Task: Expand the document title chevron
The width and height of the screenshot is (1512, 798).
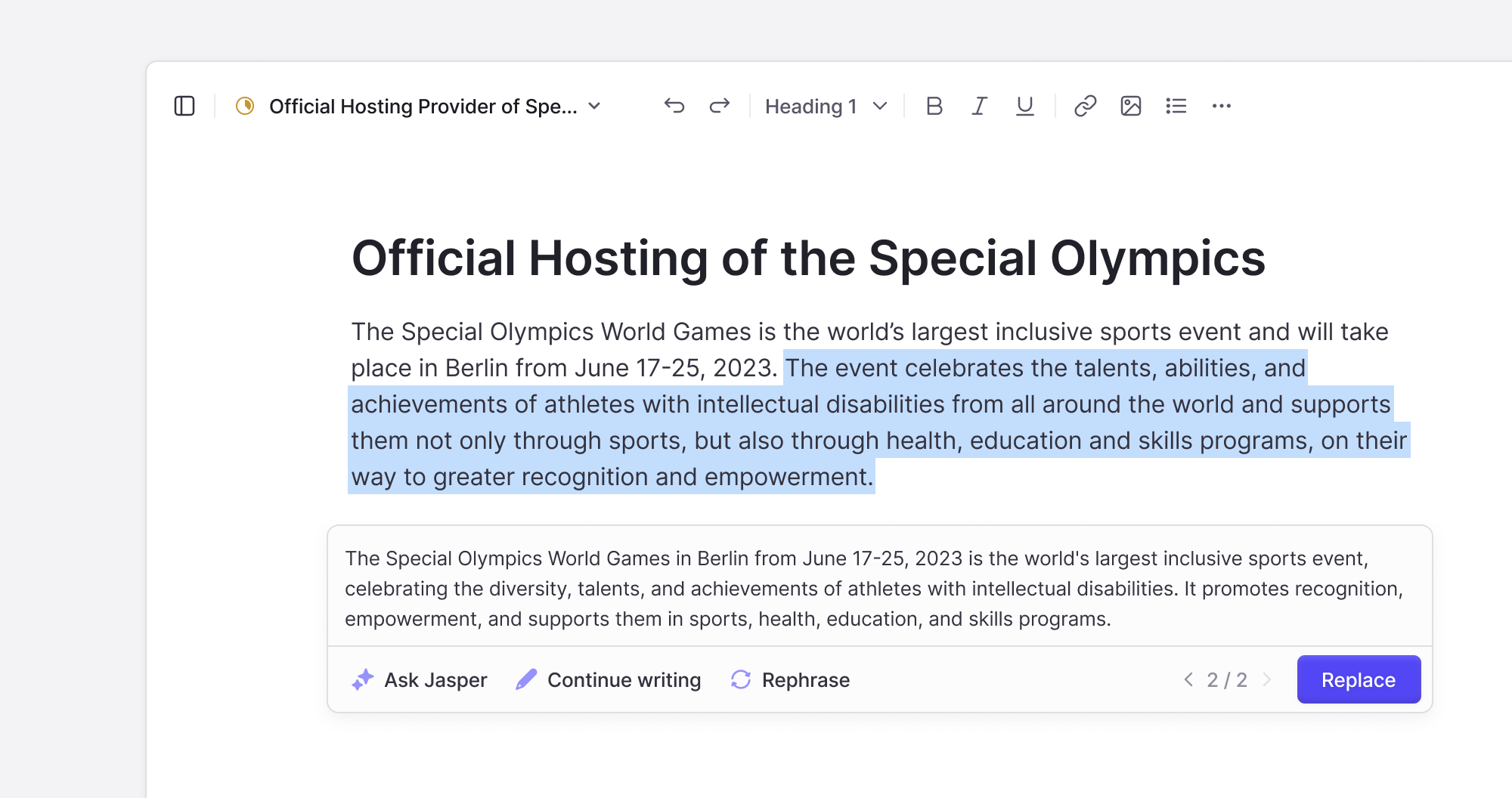Action: (x=595, y=106)
